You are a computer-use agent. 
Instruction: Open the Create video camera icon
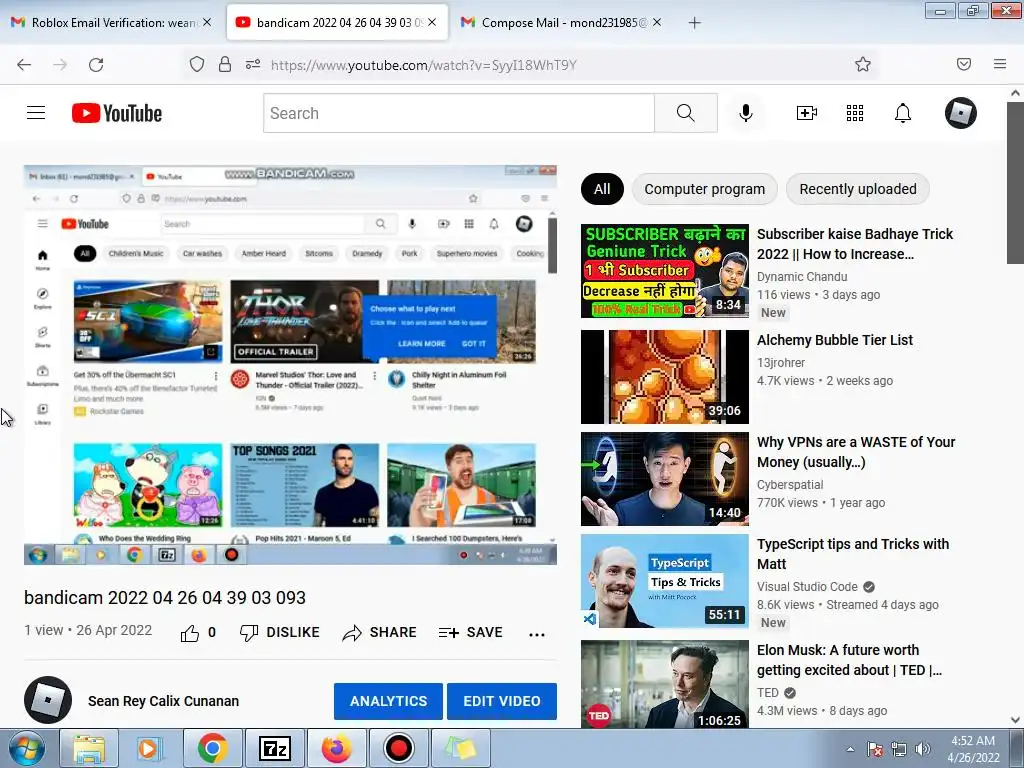(x=807, y=113)
